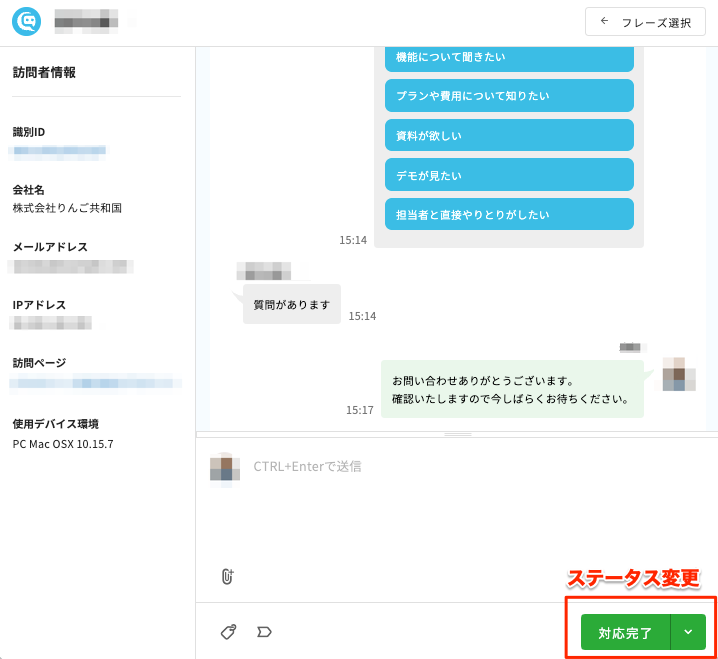Click the avatar next to the message input
This screenshot has height=659, width=718.
(x=225, y=467)
